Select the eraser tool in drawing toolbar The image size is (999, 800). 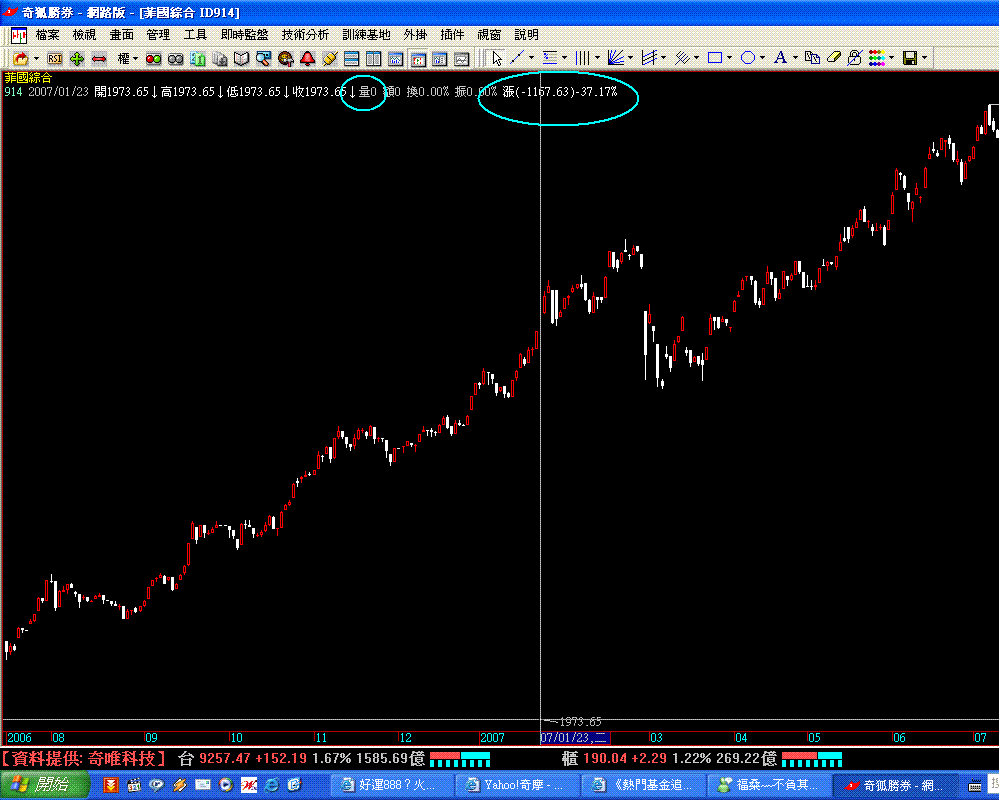click(x=834, y=58)
